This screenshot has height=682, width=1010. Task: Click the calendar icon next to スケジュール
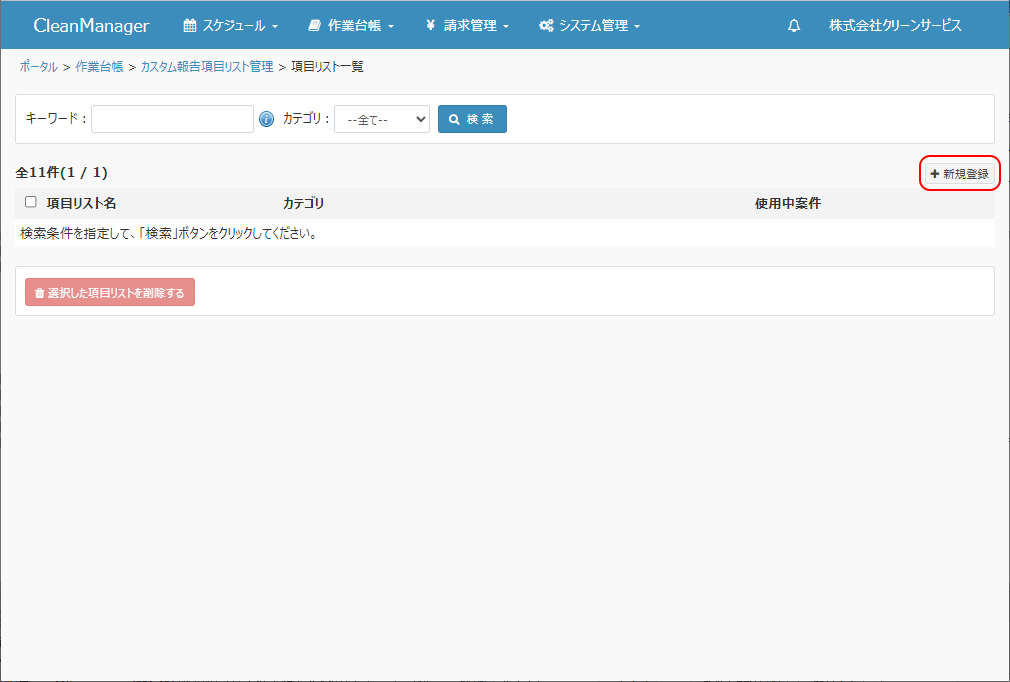pyautogui.click(x=190, y=26)
